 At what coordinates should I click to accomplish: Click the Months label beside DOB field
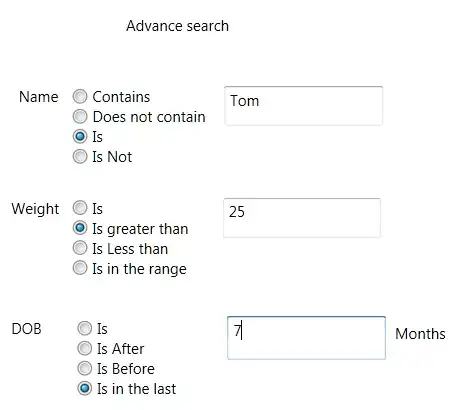tap(420, 334)
